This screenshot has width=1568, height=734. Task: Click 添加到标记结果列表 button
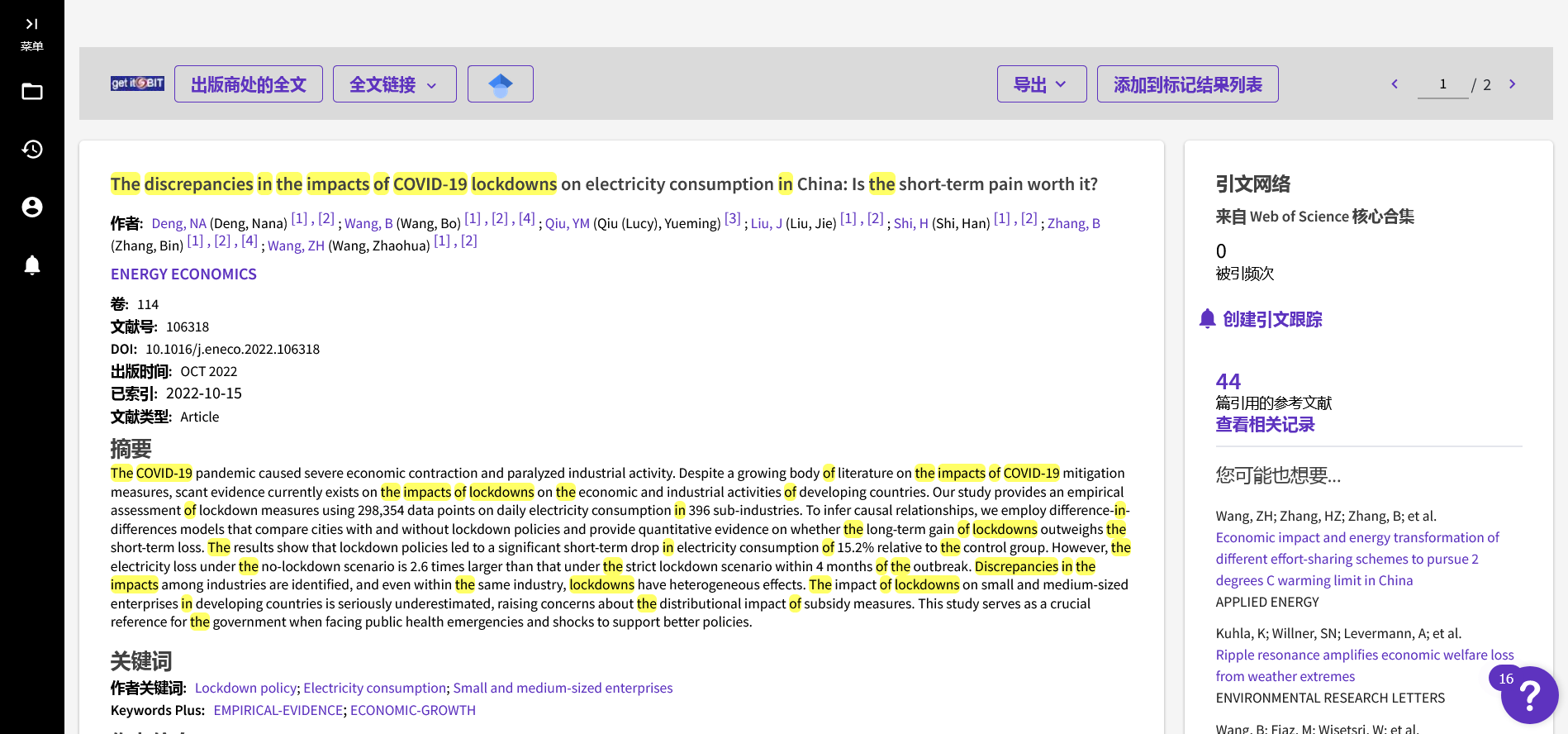click(1187, 84)
